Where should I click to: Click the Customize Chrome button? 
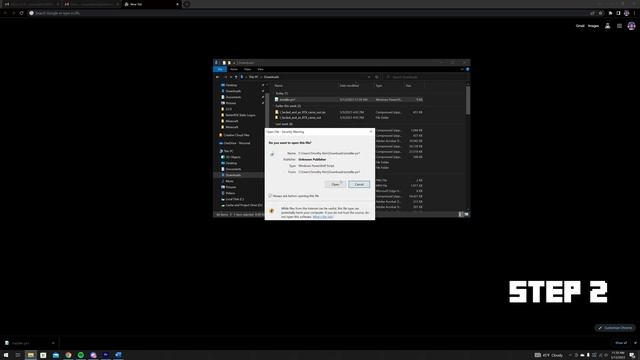click(x=615, y=328)
